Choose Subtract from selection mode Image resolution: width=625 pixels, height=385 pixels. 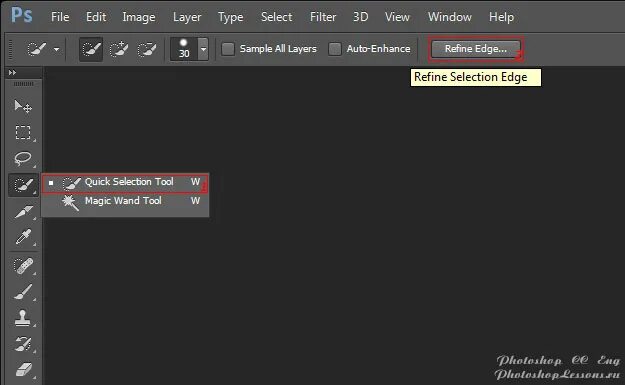click(x=147, y=49)
